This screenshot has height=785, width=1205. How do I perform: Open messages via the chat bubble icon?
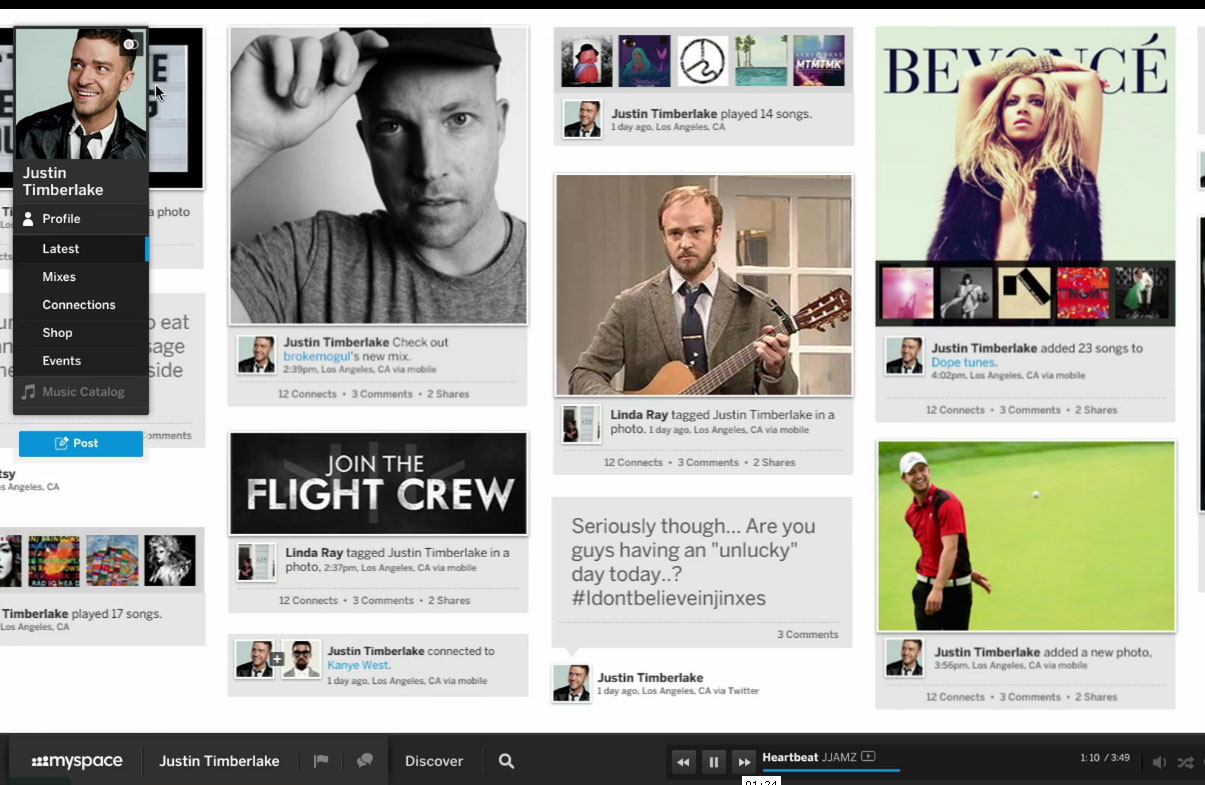click(363, 761)
